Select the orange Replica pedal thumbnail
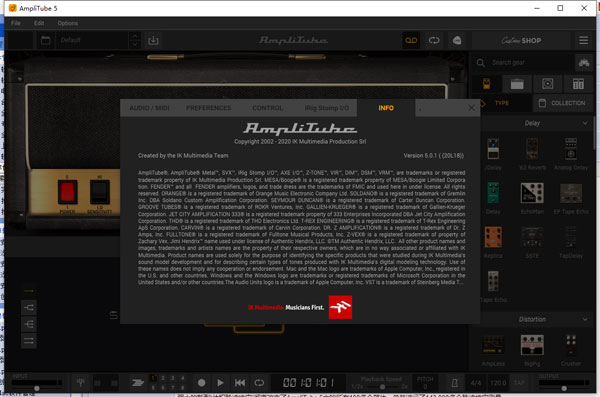Viewport: 600px width, 397px height. [x=493, y=237]
